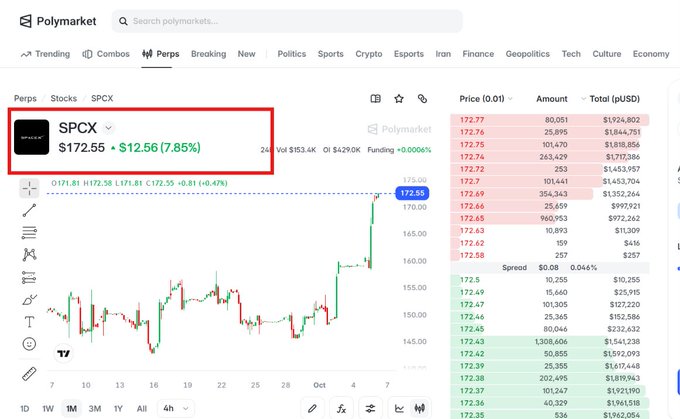Open the fx indicators button
The width and height of the screenshot is (680, 419).
pos(341,408)
